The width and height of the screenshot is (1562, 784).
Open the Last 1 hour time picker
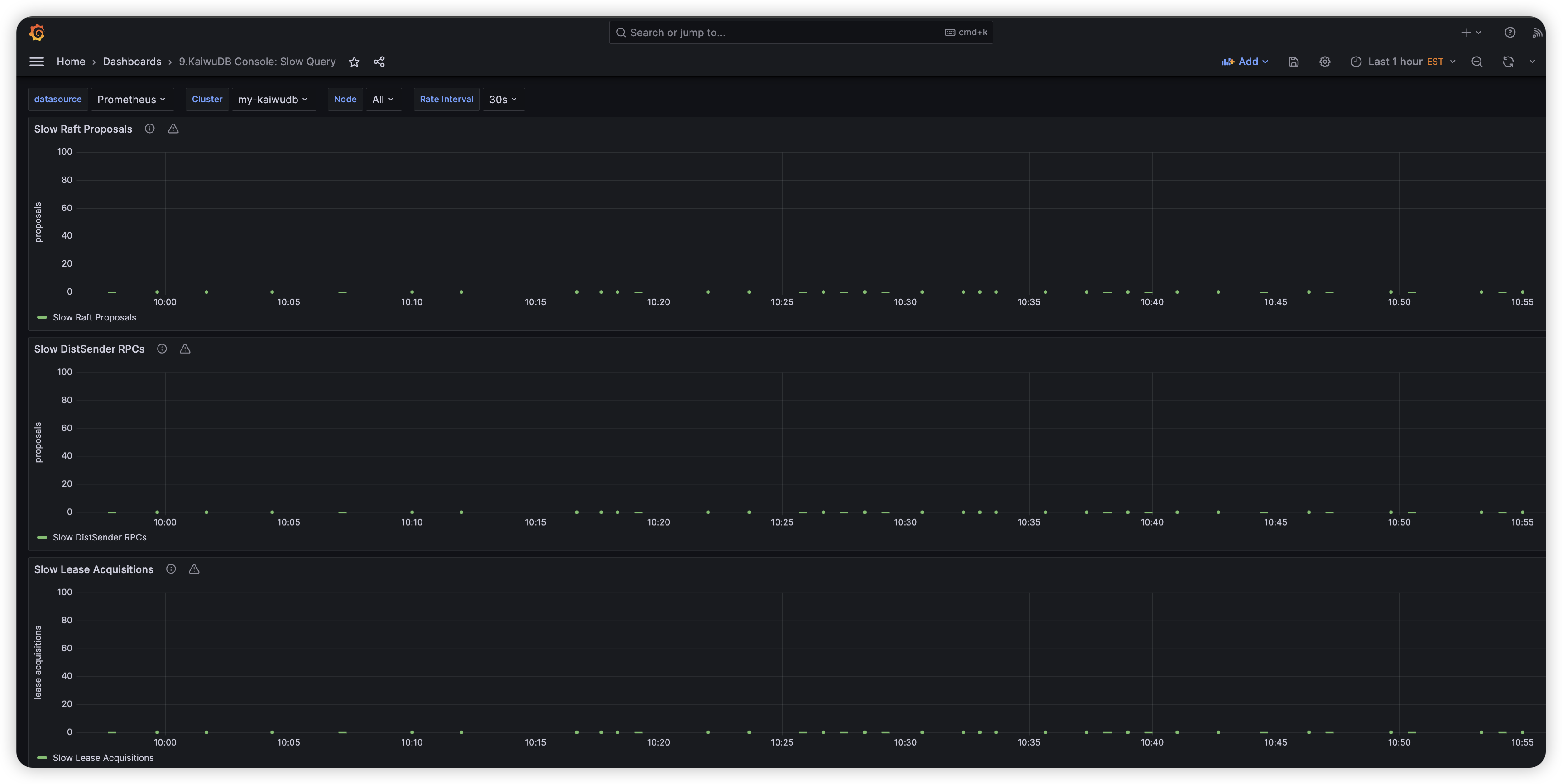click(1403, 62)
